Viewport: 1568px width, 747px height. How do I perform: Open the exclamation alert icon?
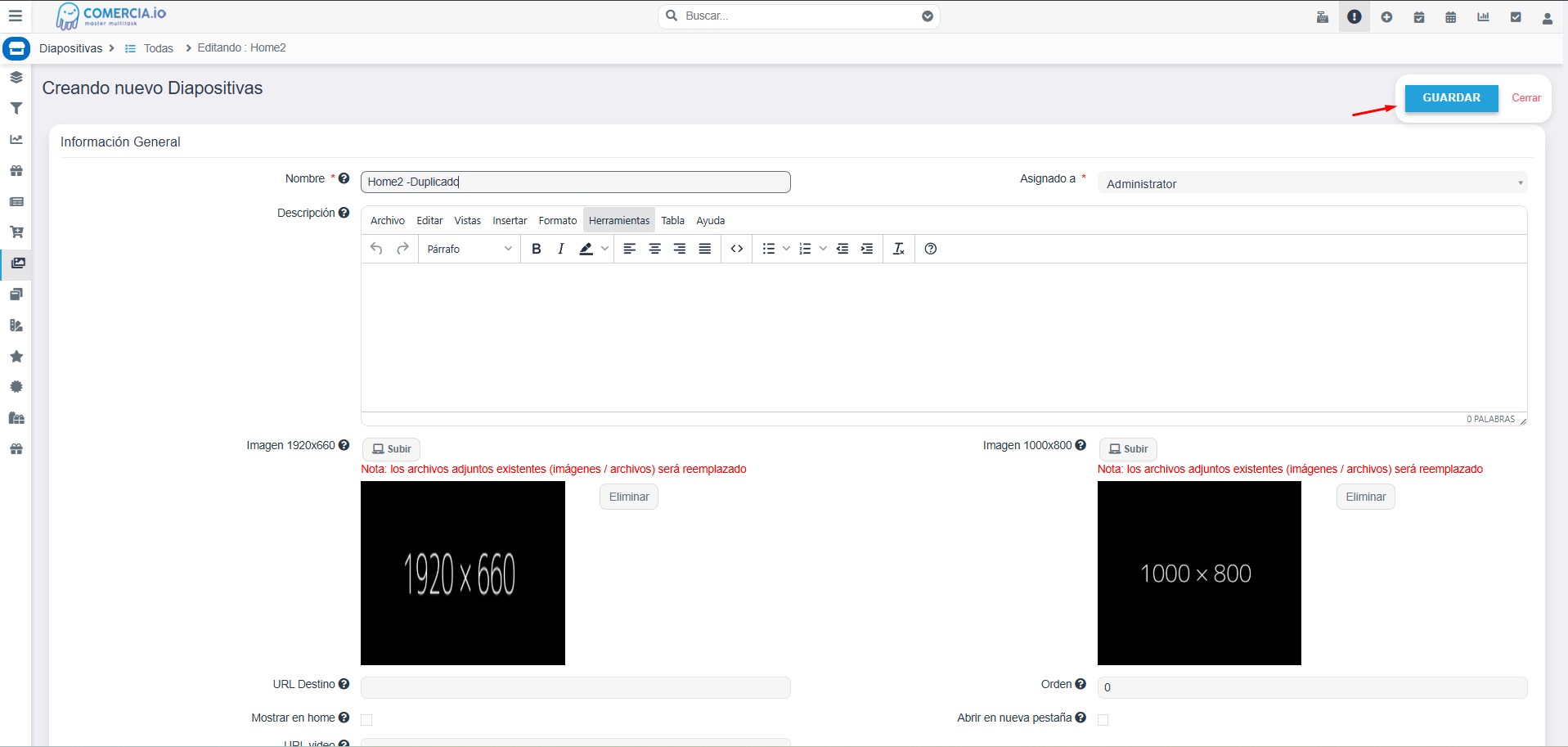tap(1355, 16)
